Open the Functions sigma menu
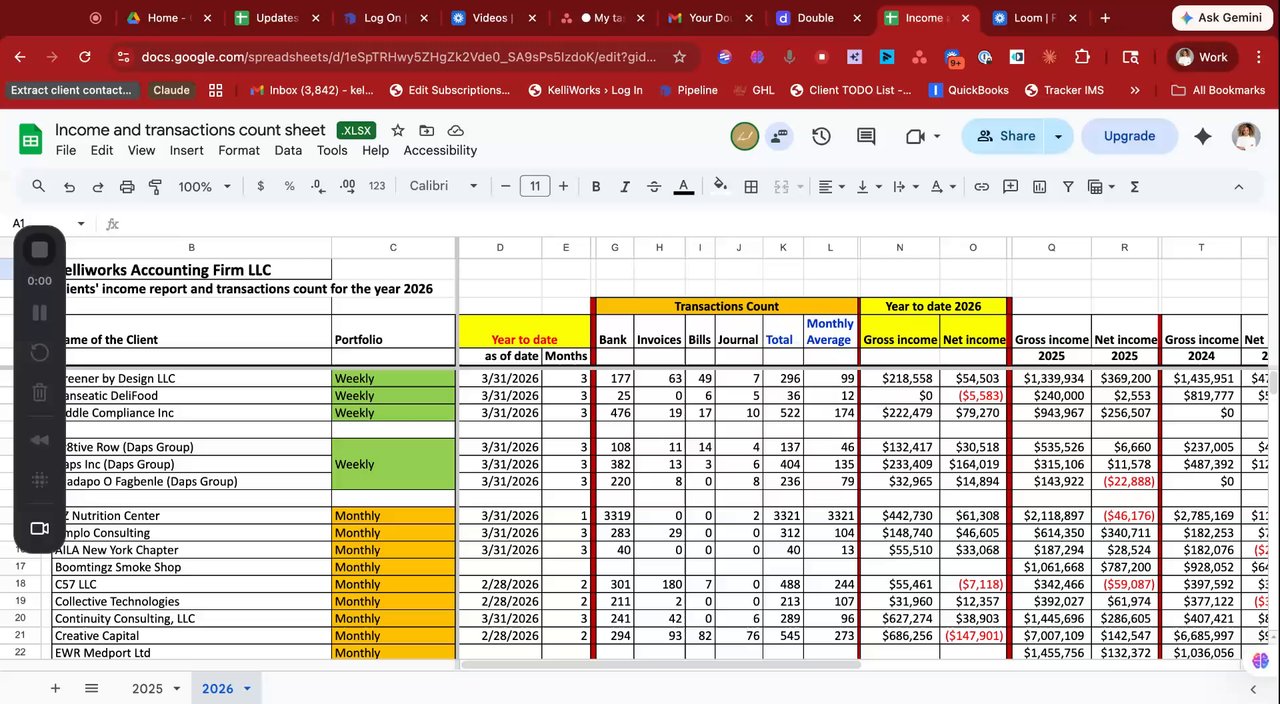Image resolution: width=1280 pixels, height=704 pixels. coord(1135,187)
